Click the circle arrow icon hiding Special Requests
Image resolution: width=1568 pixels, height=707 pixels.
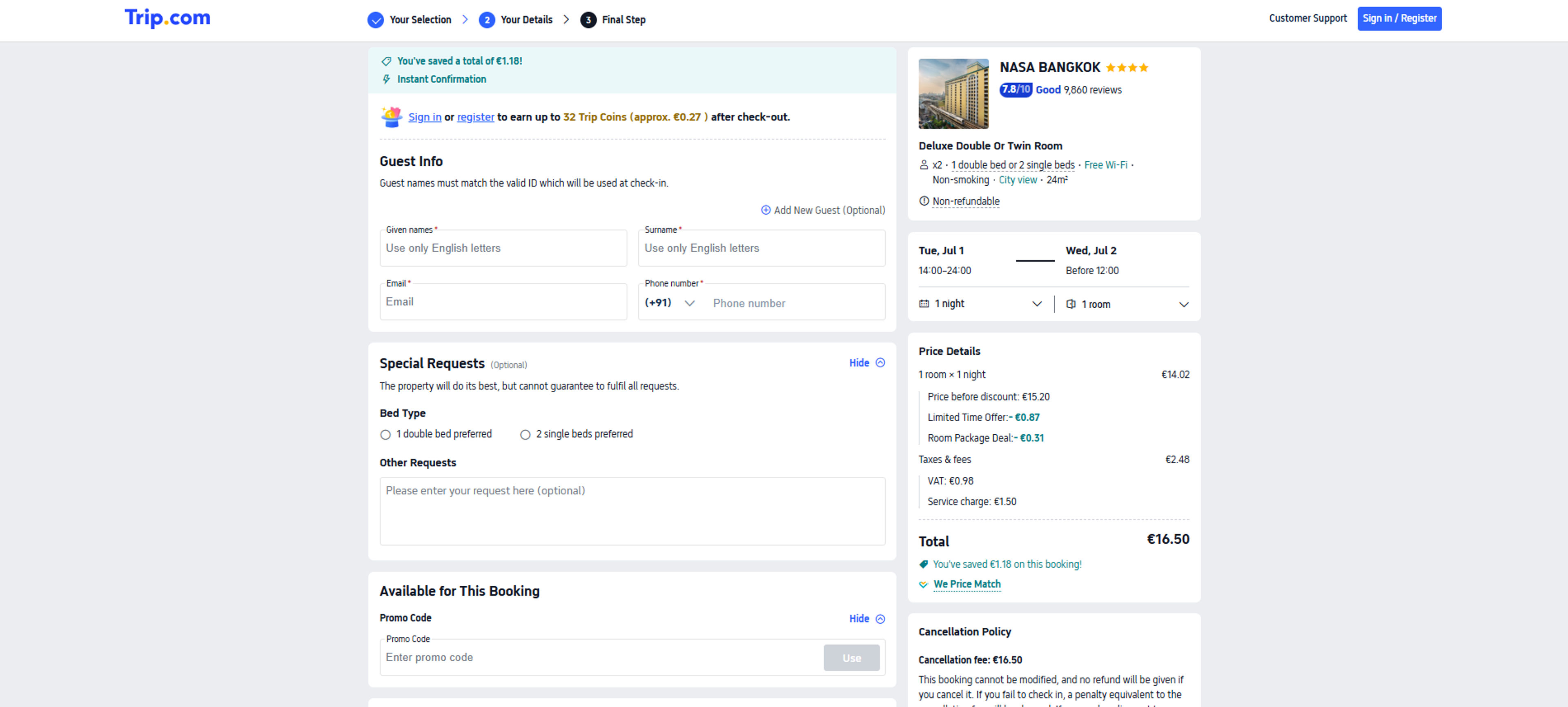880,362
